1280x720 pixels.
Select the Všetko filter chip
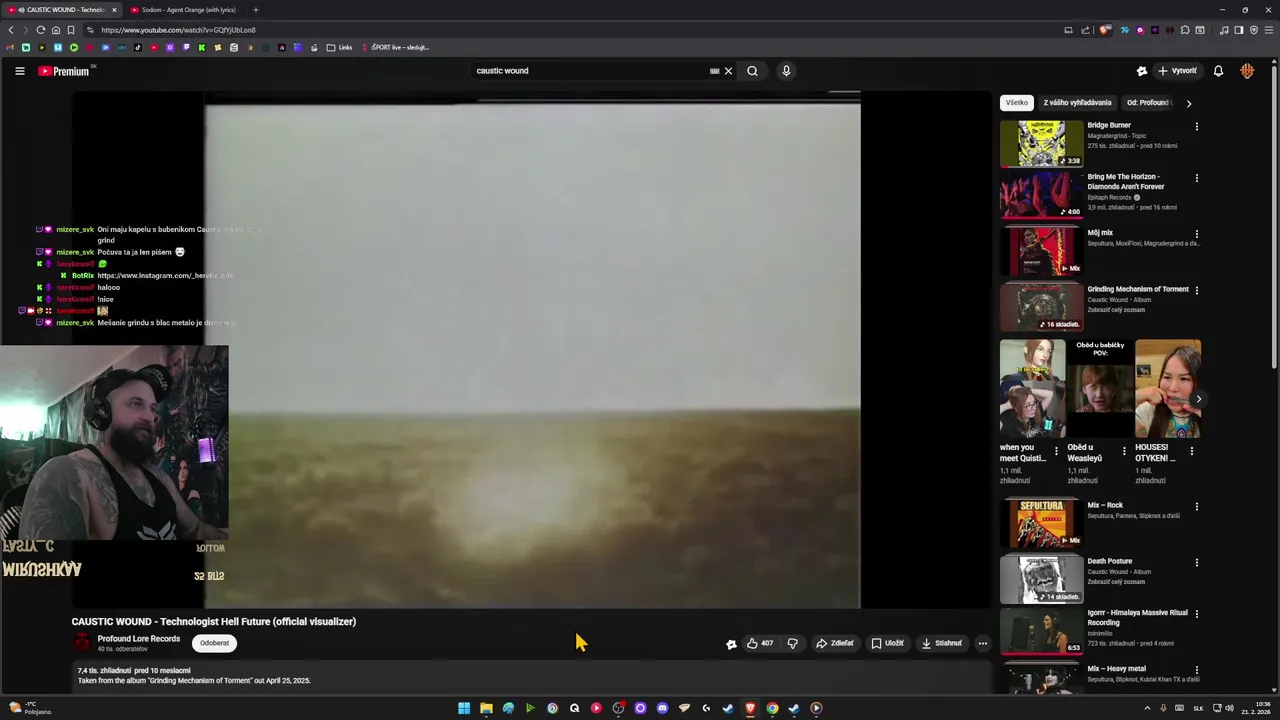point(1017,102)
